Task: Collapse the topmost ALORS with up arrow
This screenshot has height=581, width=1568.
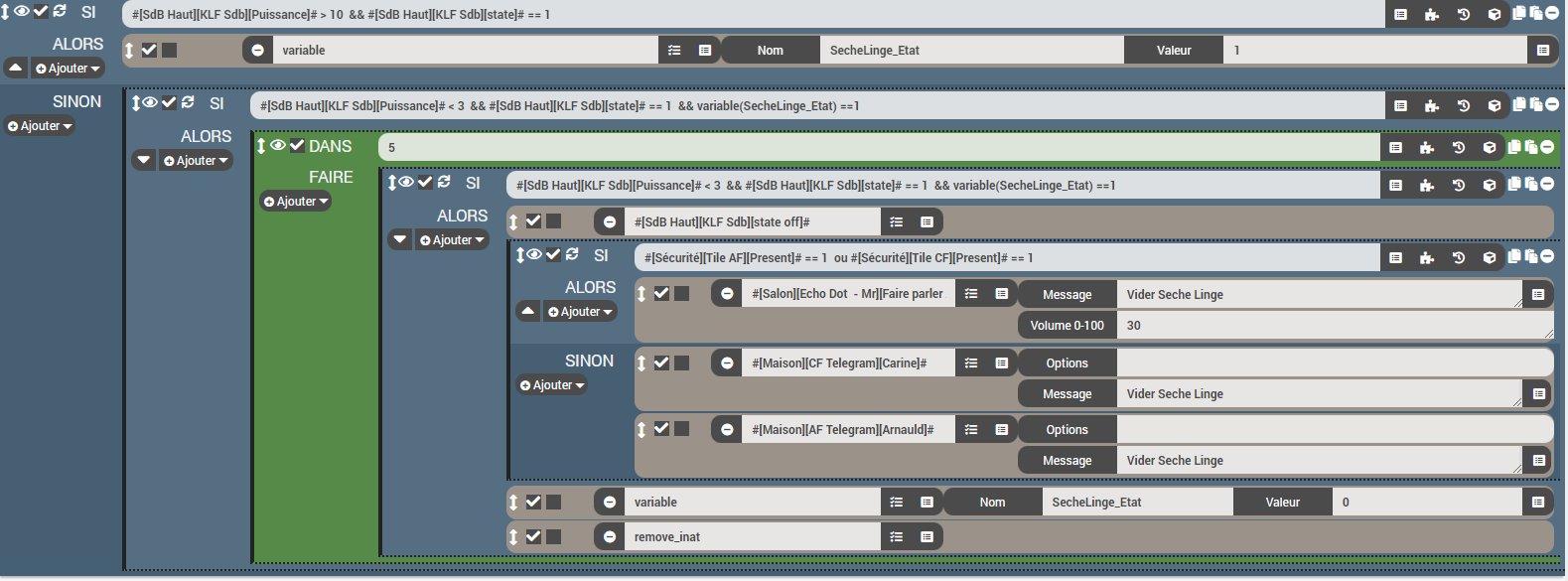Action: (16, 68)
